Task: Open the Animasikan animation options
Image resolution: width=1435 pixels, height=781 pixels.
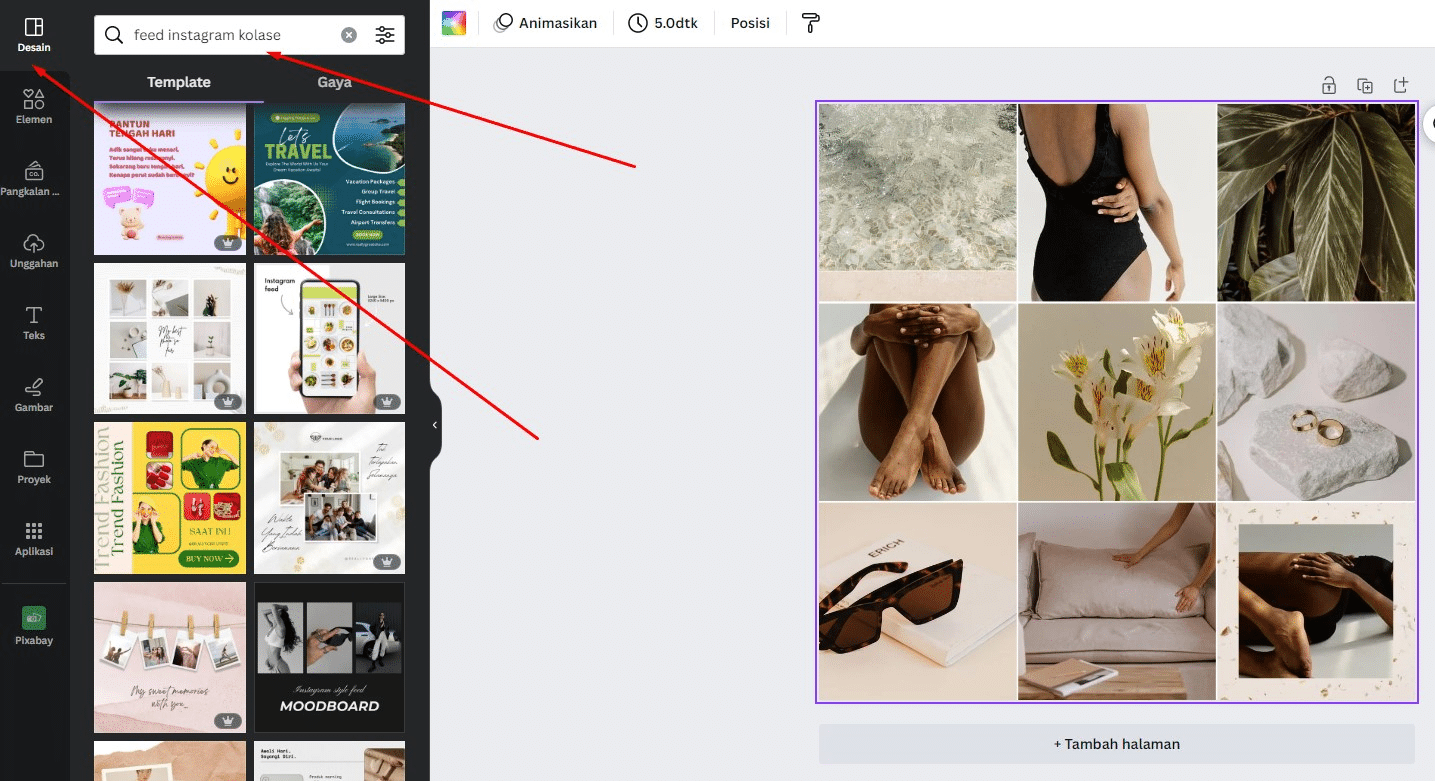Action: pos(546,22)
